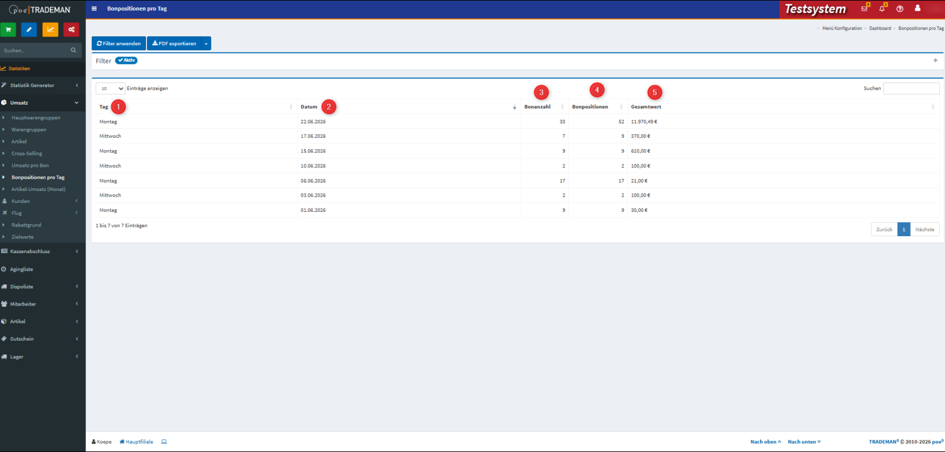
Task: Click the value 610,00 €
Action: click(x=641, y=151)
